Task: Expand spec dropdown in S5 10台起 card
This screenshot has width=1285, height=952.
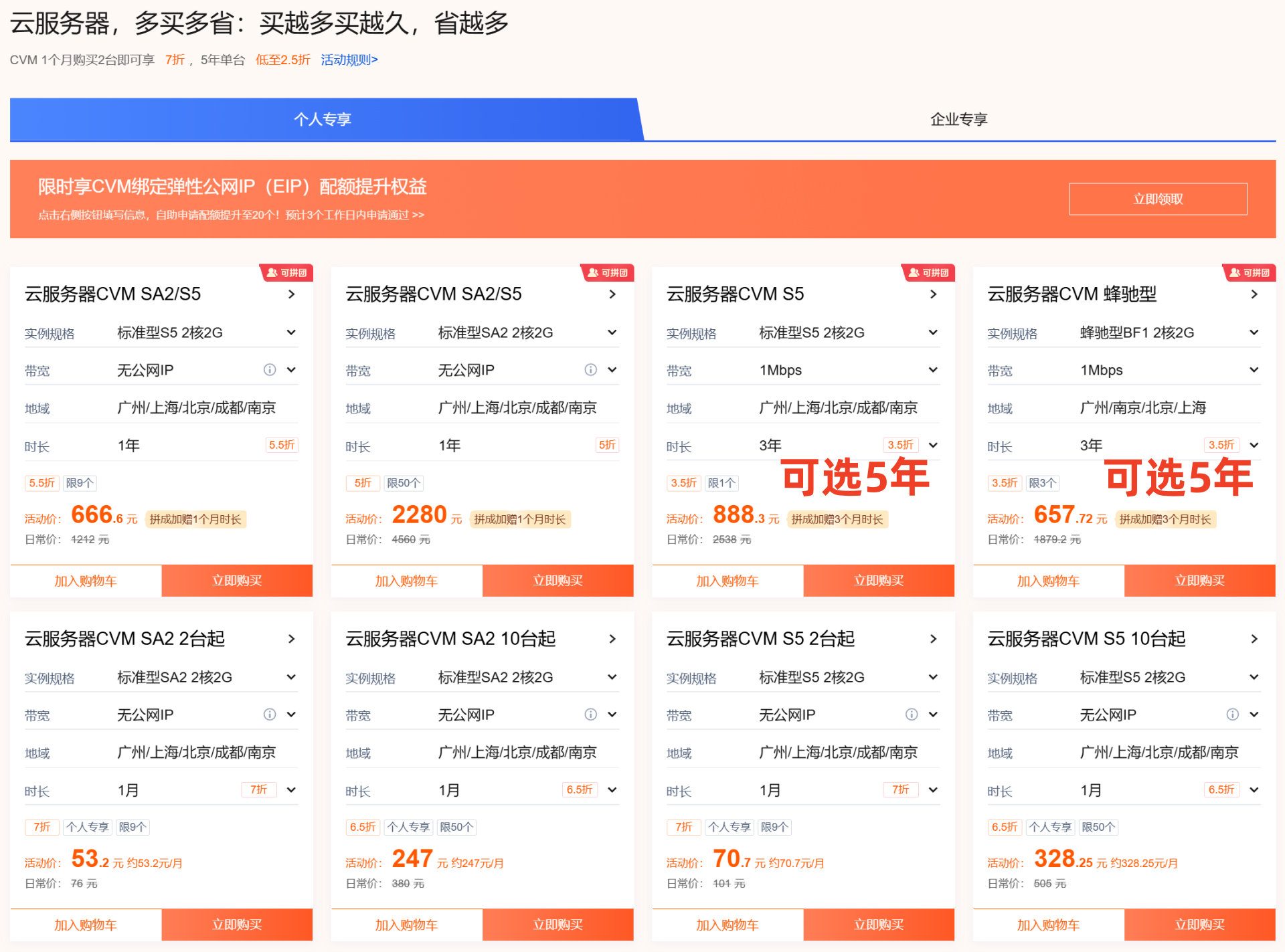Action: click(x=1254, y=677)
